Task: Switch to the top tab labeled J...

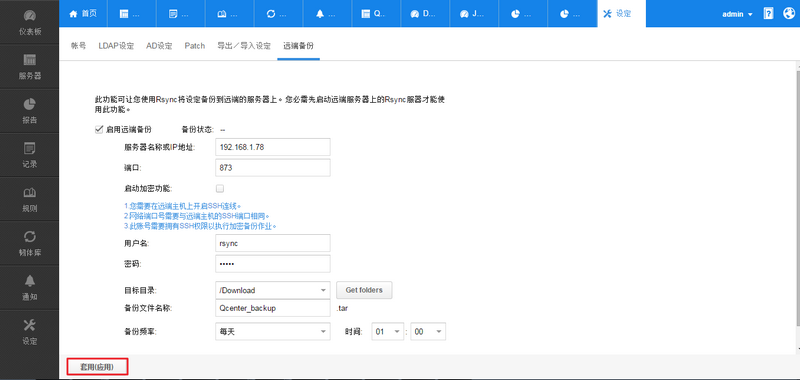Action: (x=474, y=14)
